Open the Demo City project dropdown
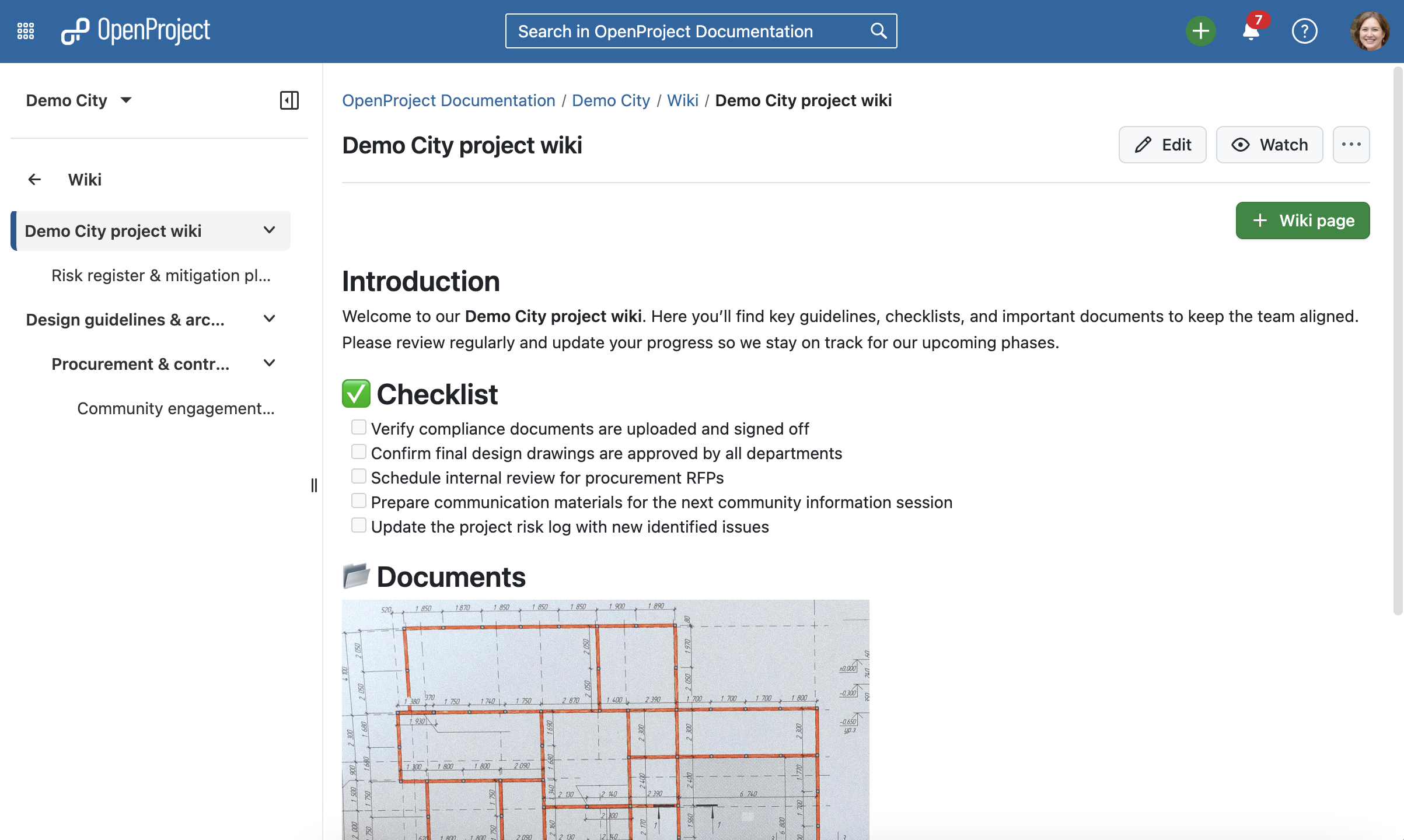This screenshot has height=840, width=1404. click(x=79, y=100)
